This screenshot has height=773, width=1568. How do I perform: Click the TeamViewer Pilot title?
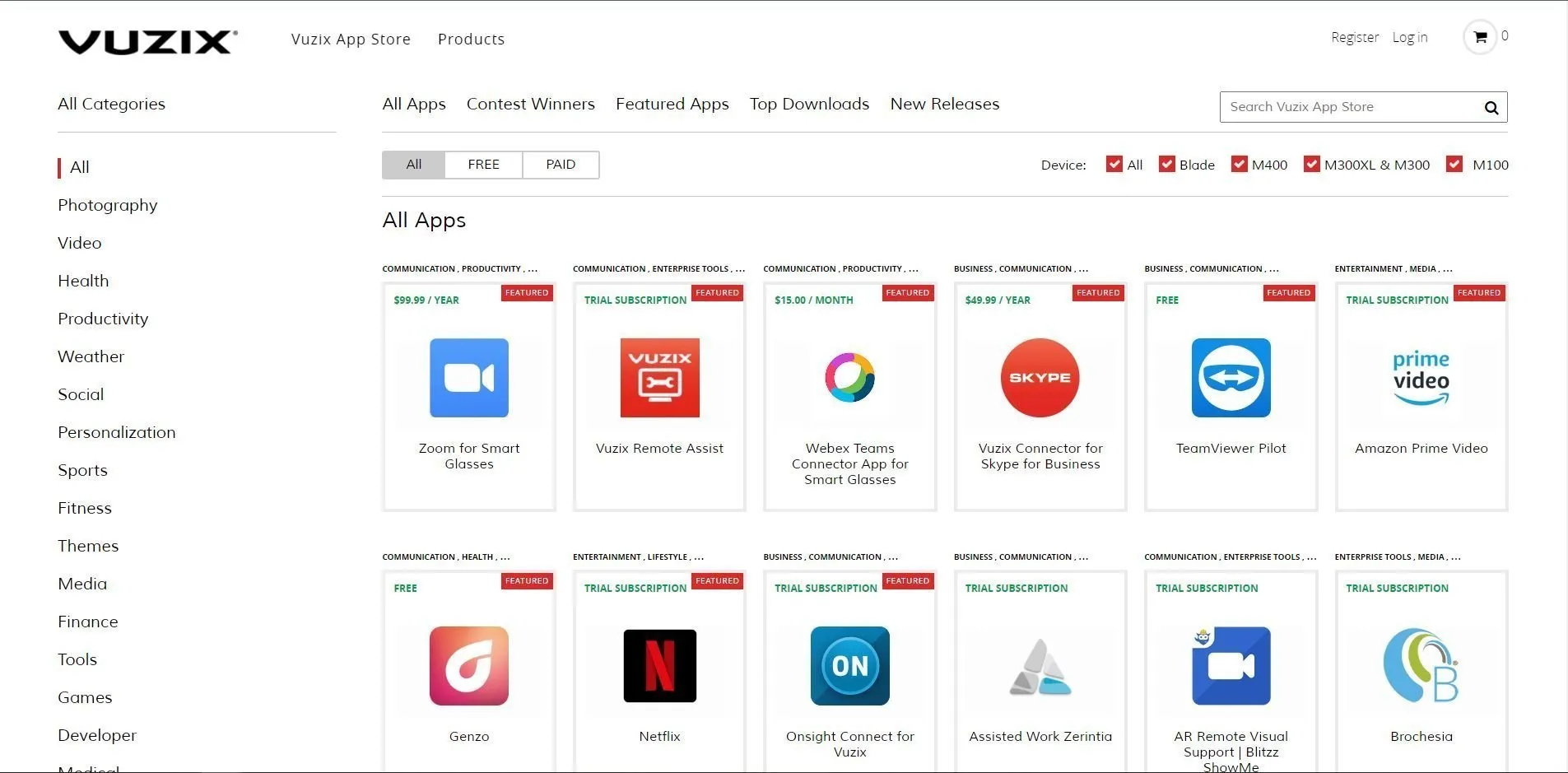(x=1231, y=448)
